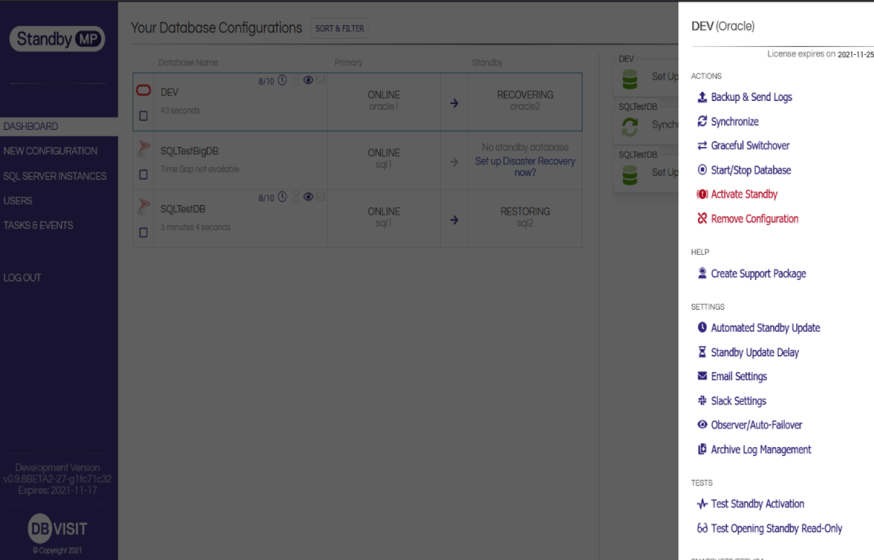Click the Start/Stop Database link
Viewport: 874px width, 560px height.
pyautogui.click(x=751, y=169)
